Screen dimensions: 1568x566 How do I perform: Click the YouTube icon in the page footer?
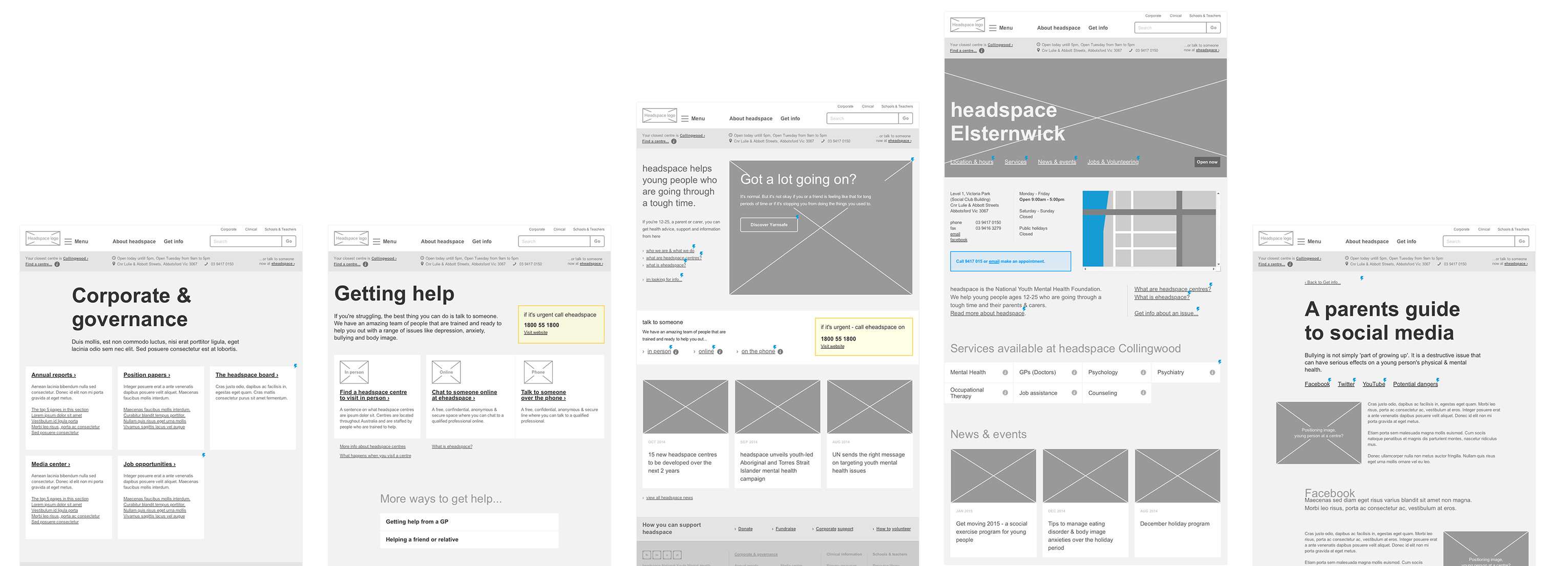click(678, 555)
